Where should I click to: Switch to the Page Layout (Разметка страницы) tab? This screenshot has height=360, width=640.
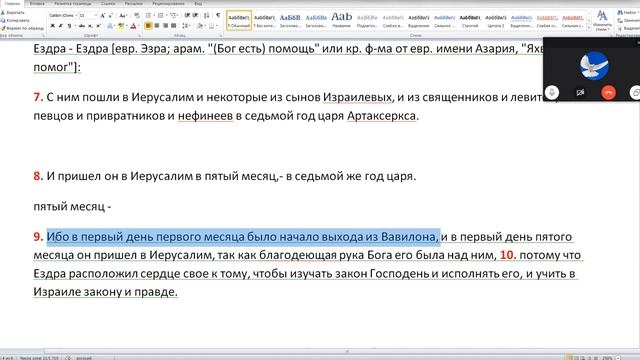click(73, 4)
